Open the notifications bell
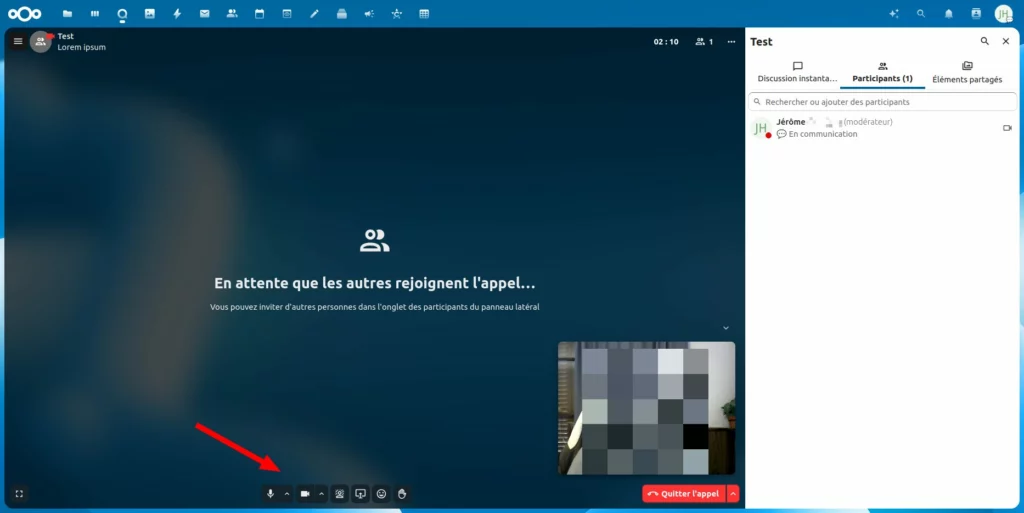Viewport: 1024px width, 513px height. 948,14
